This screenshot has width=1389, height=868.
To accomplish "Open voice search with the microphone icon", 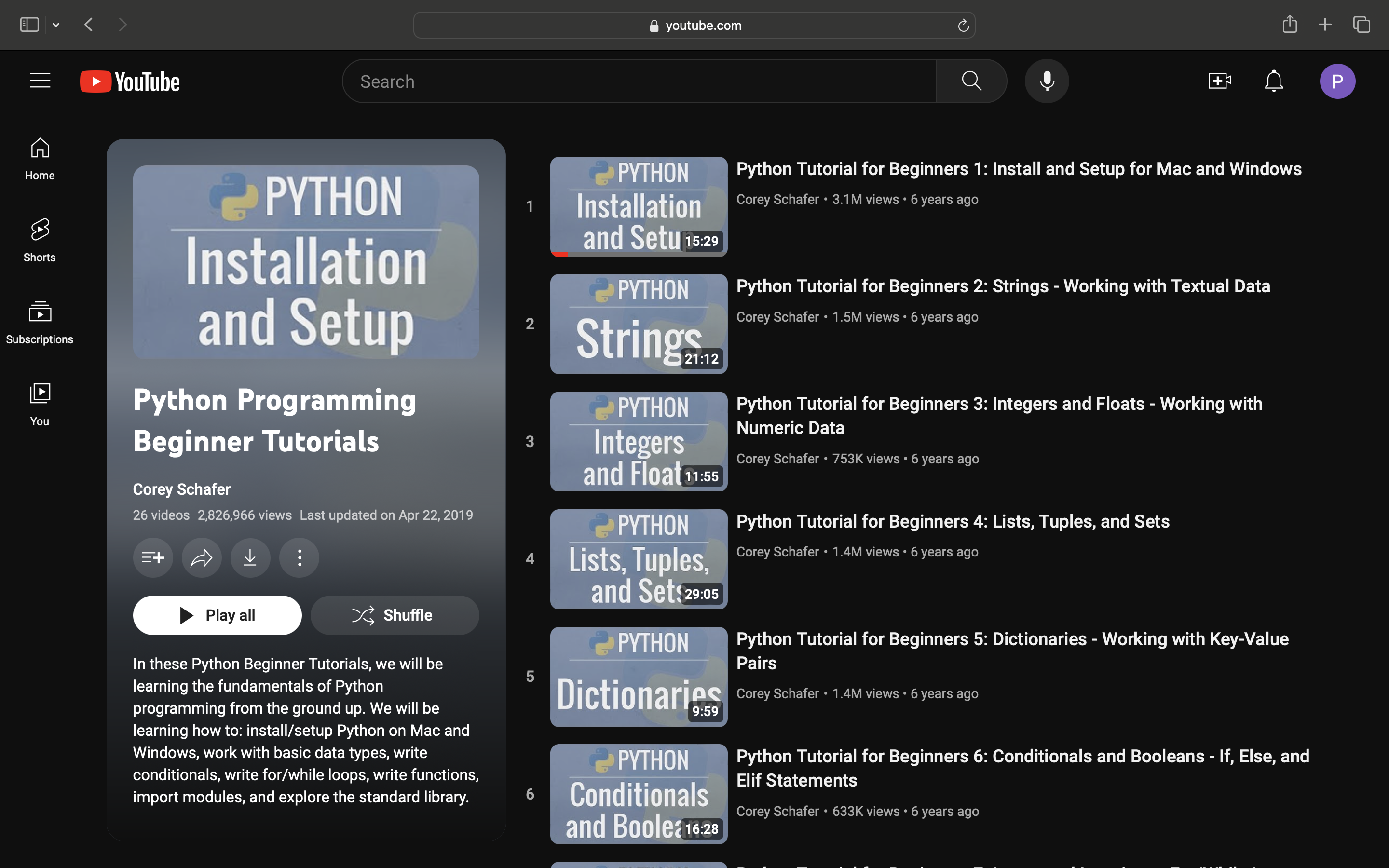I will [x=1047, y=81].
